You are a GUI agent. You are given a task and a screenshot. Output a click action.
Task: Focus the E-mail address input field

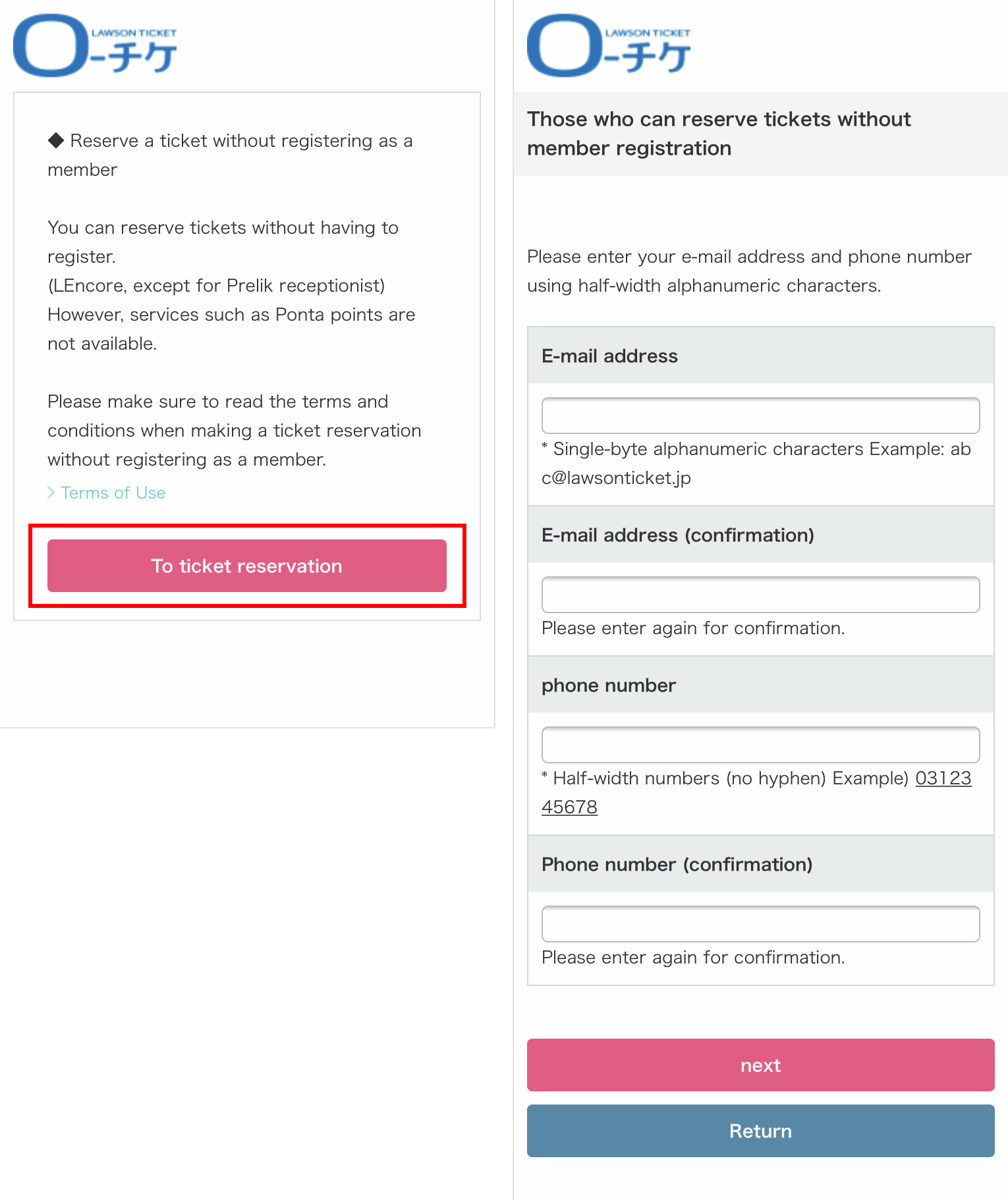[x=760, y=416]
